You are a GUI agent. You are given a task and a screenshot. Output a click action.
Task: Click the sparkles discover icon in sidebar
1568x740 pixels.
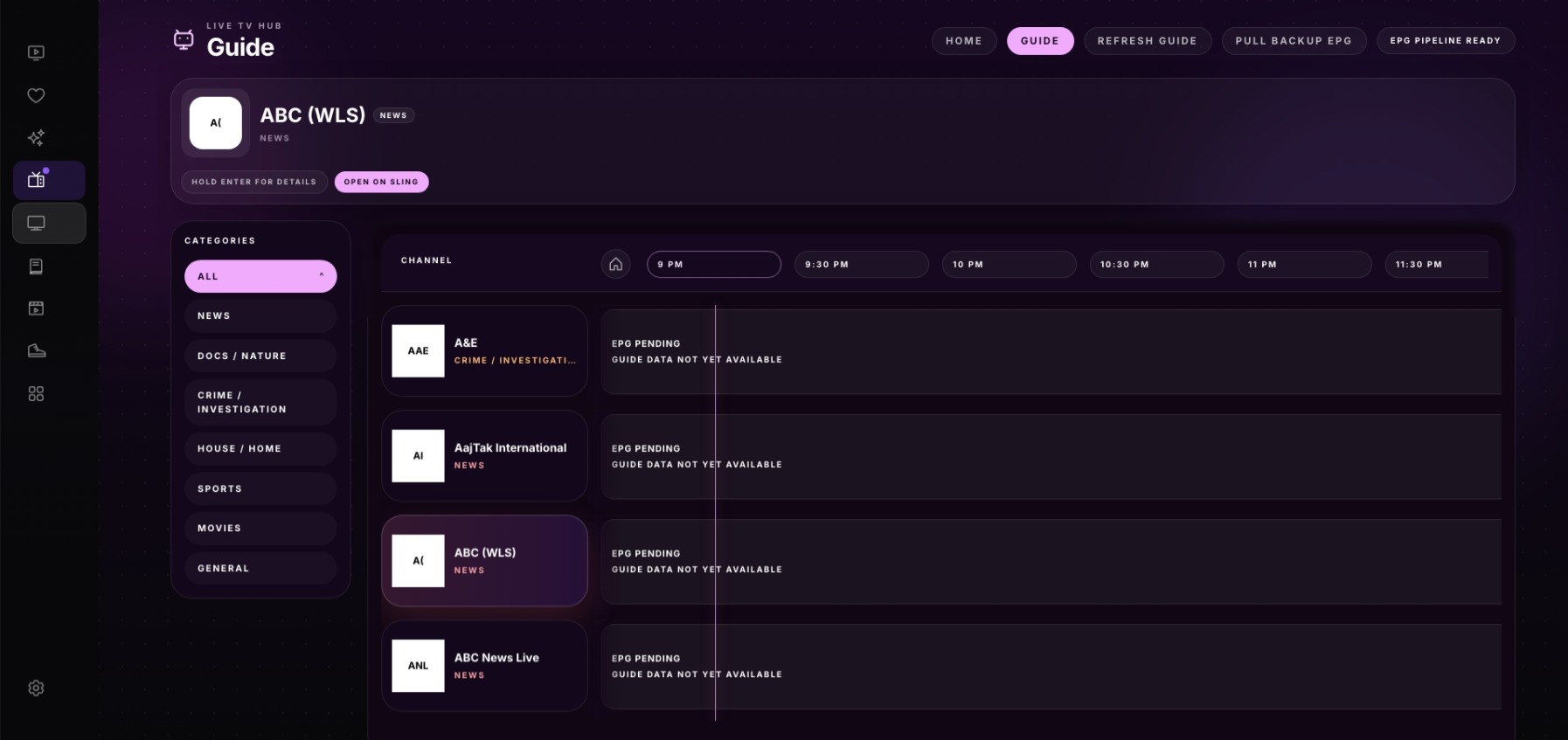tap(36, 137)
